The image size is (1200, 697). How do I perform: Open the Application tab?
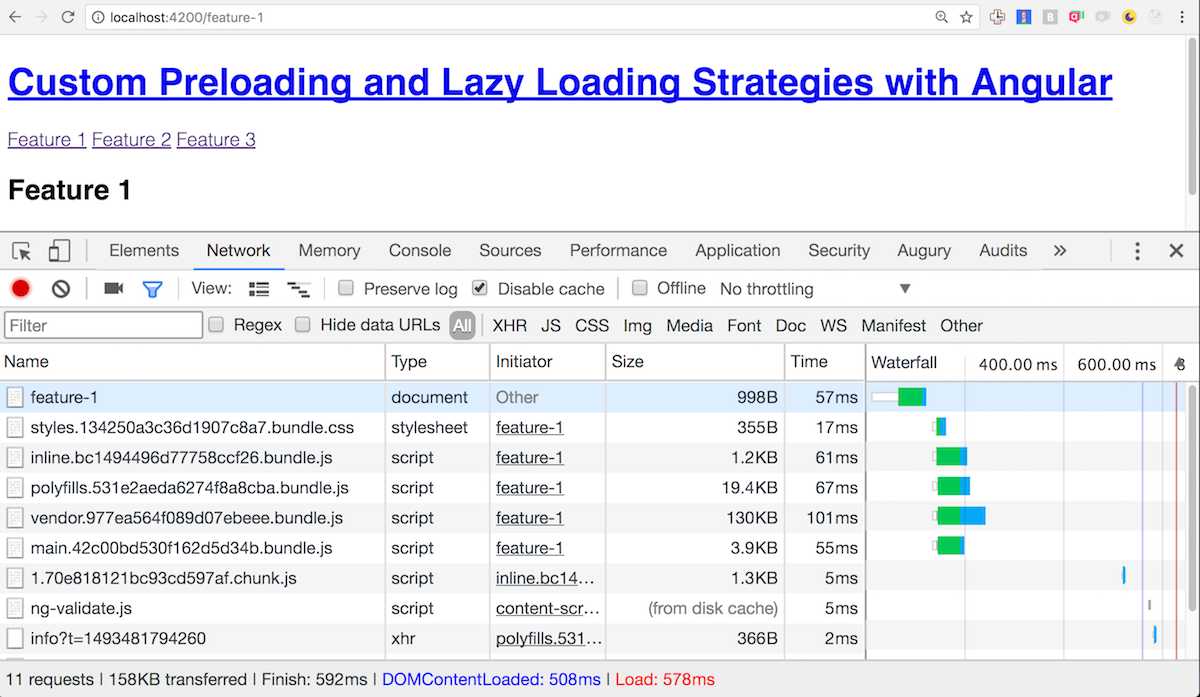[x=738, y=251]
